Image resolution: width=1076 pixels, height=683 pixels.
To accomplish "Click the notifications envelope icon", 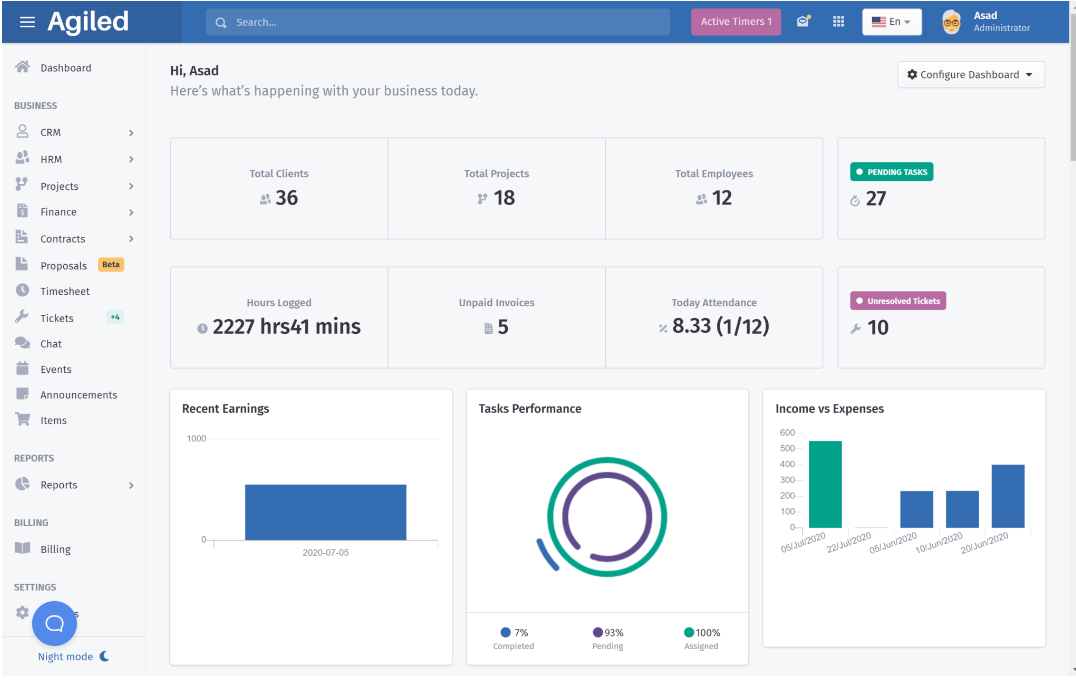I will point(803,21).
